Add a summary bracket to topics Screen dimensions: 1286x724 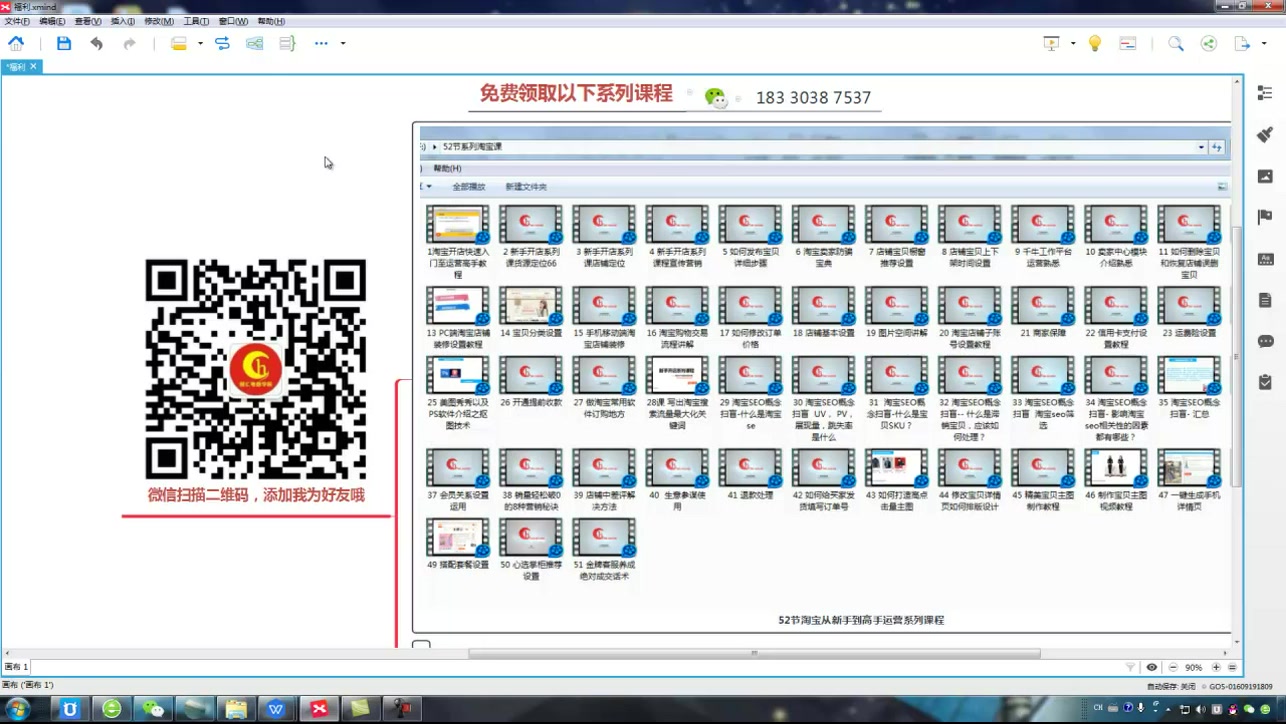(288, 43)
